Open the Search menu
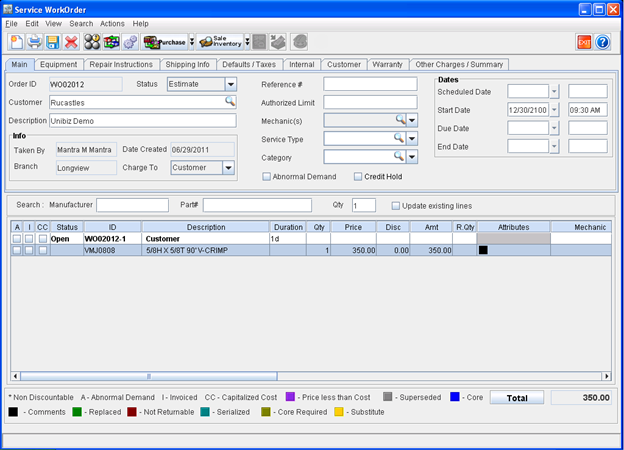Screen dimensions: 624x450 pos(81,24)
